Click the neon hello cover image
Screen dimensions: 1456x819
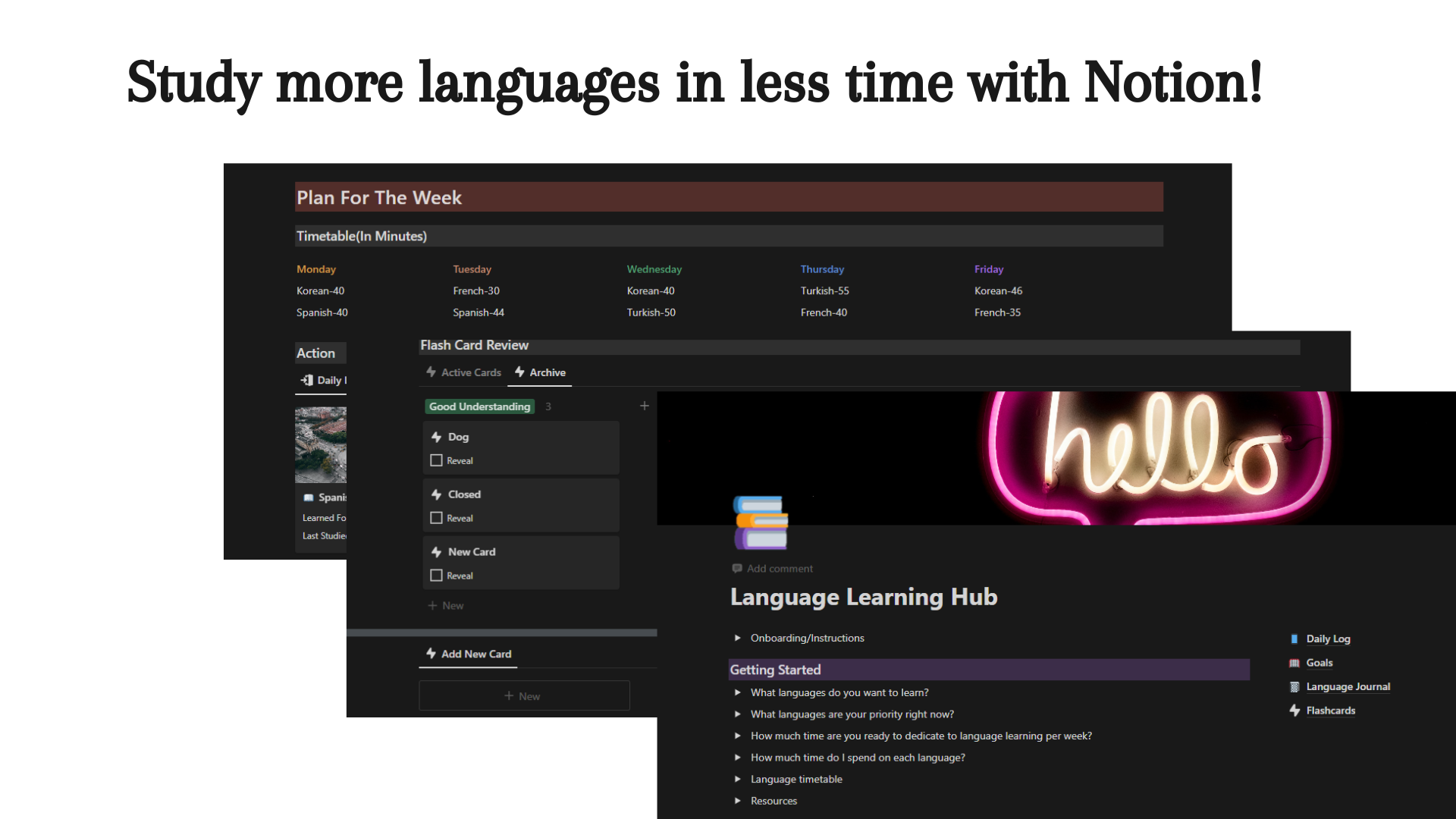(1056, 458)
